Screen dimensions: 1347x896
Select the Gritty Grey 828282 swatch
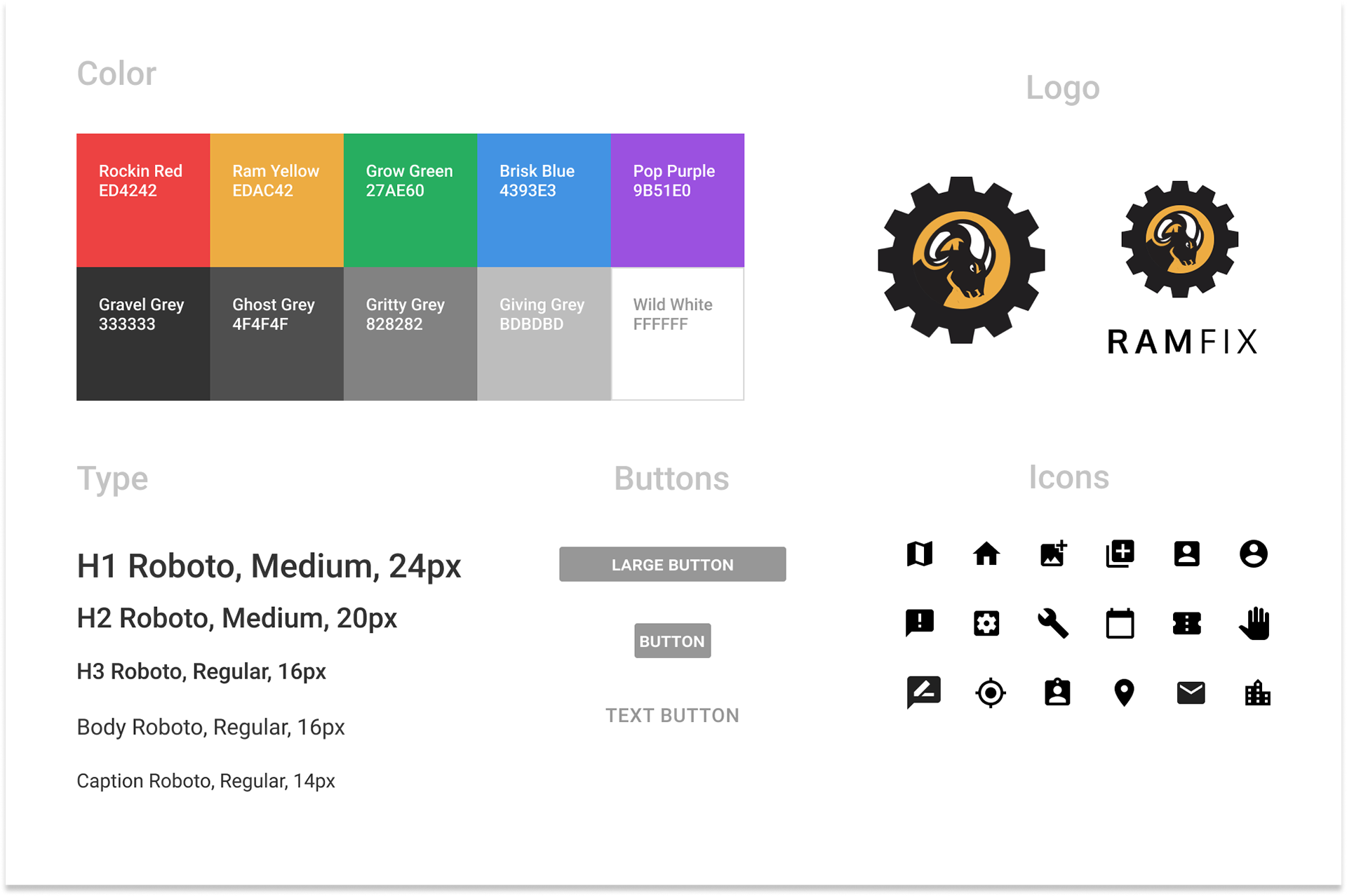(410, 334)
